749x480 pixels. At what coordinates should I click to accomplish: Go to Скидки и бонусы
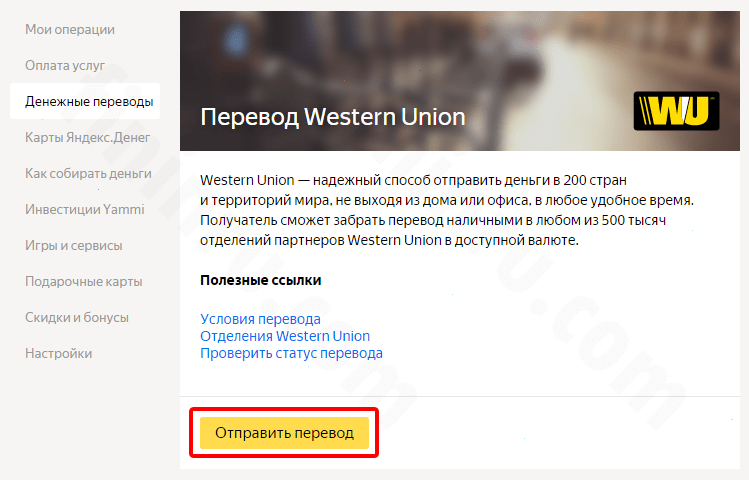pyautogui.click(x=77, y=318)
